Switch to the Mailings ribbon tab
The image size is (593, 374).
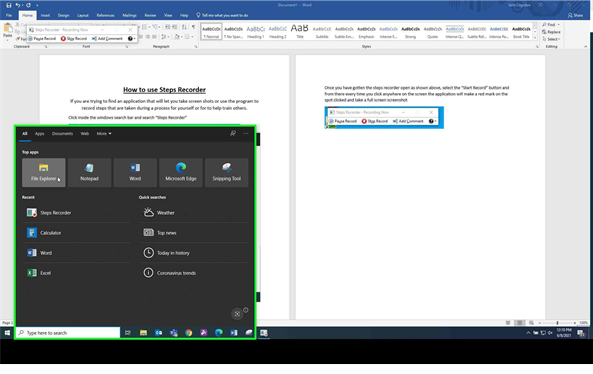click(129, 16)
